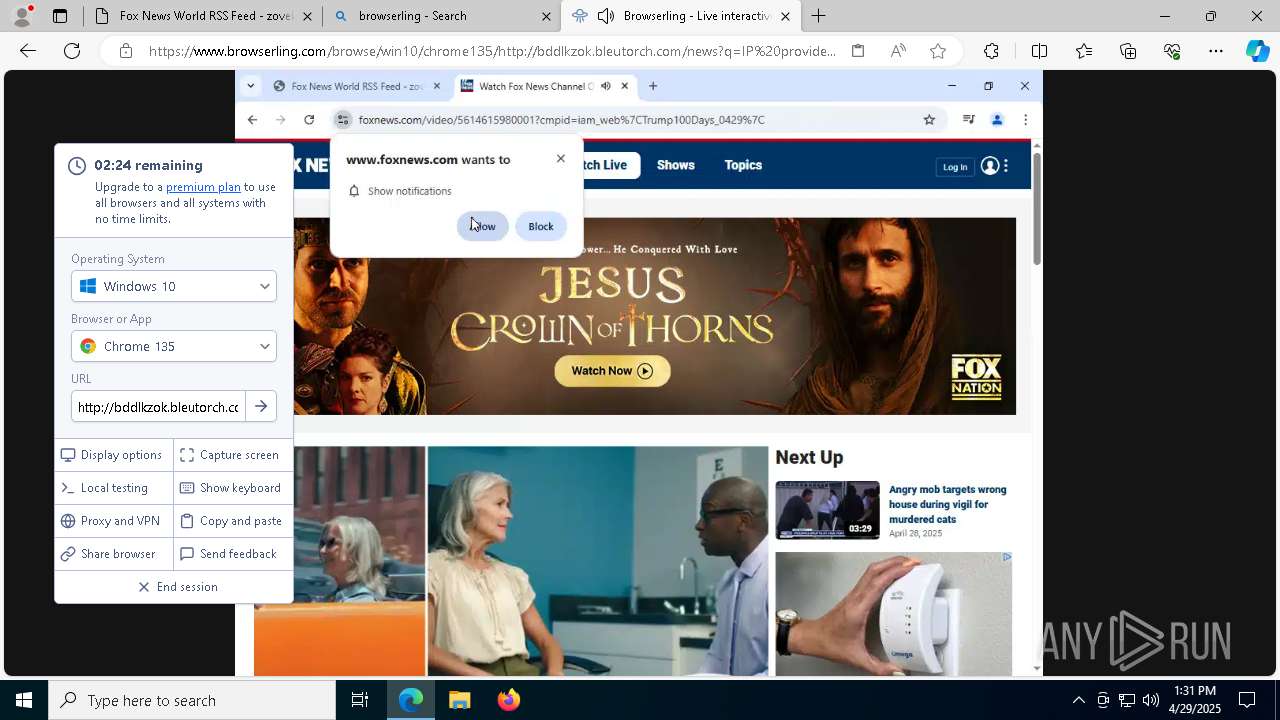Screen dimensions: 1280x720
Task: Open Edge extensions puzzle icon
Action: point(991,51)
